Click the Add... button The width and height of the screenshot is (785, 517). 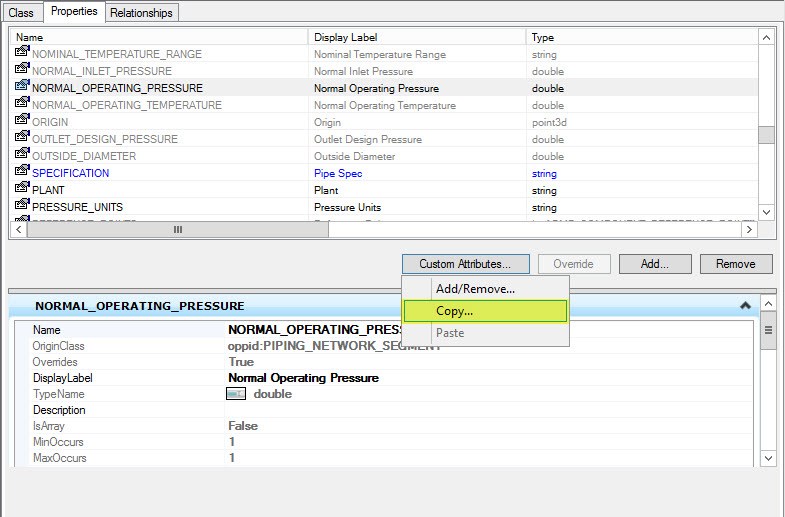tap(654, 264)
